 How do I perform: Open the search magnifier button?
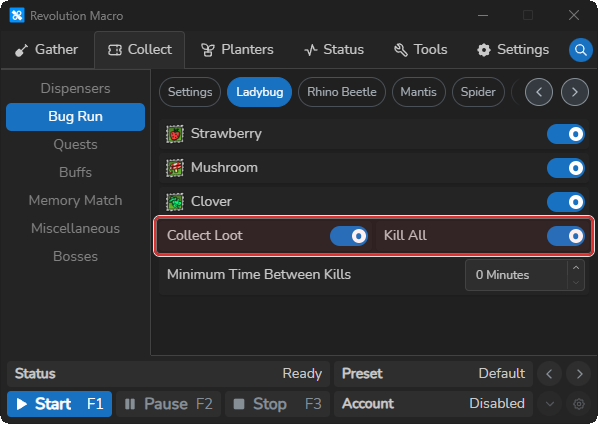pos(580,50)
